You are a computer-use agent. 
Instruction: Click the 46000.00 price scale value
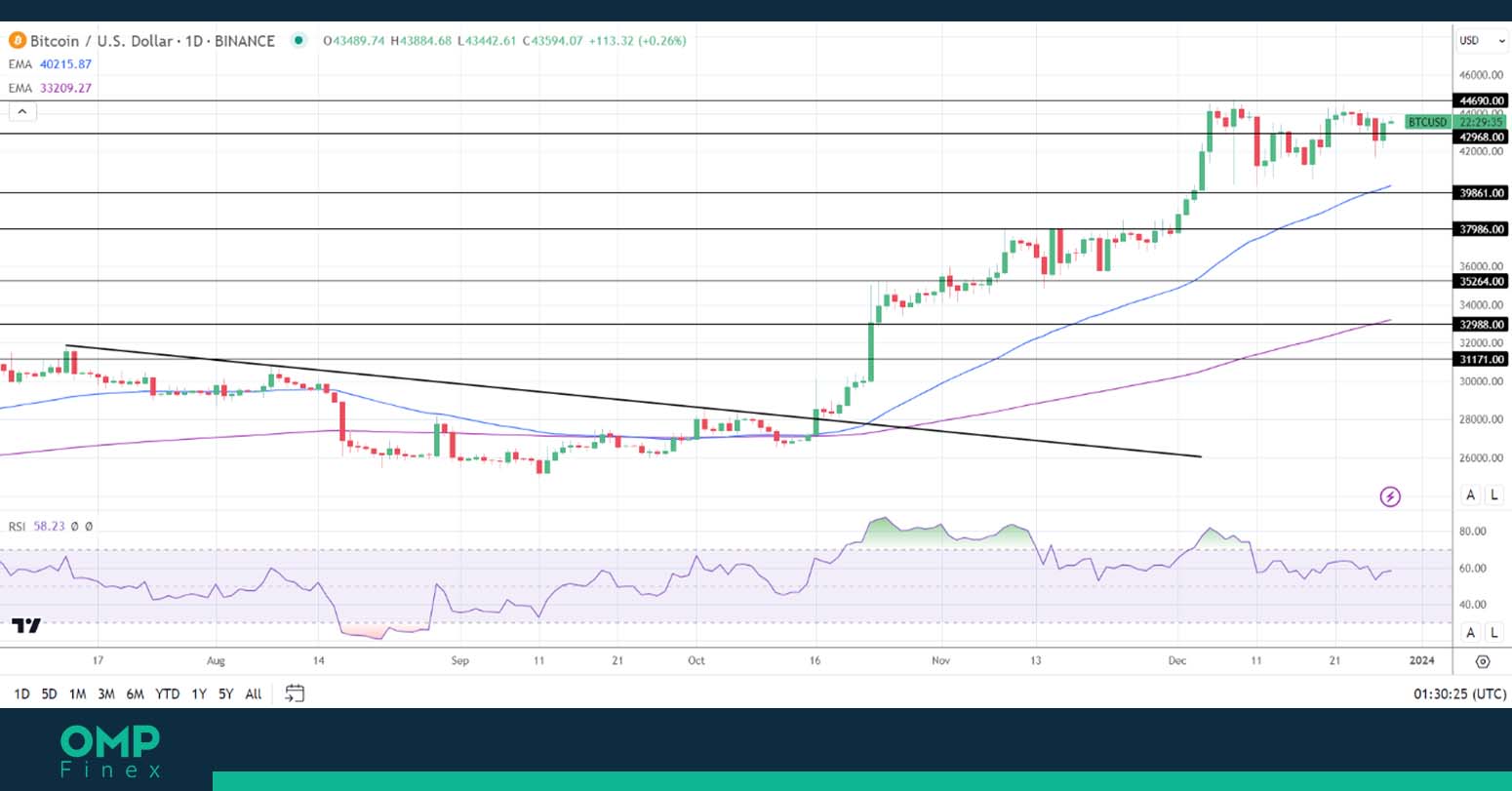1481,75
